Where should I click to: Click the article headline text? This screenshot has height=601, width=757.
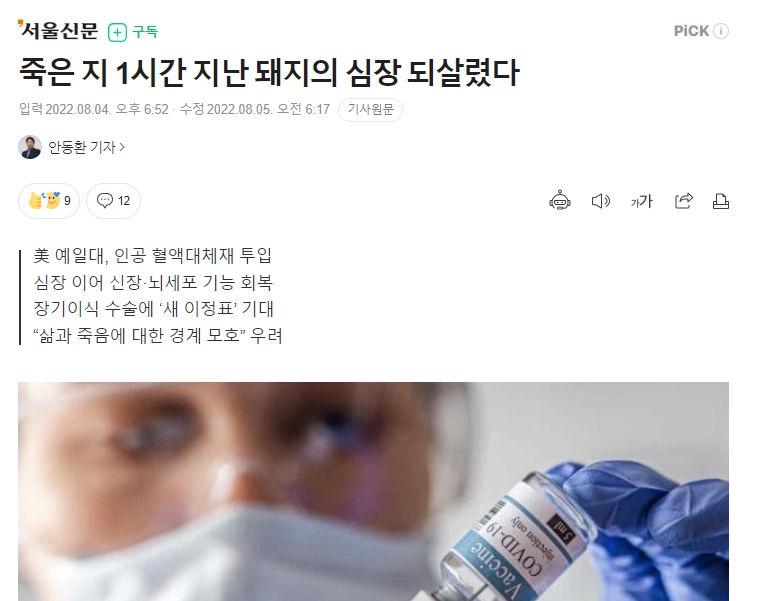click(269, 72)
